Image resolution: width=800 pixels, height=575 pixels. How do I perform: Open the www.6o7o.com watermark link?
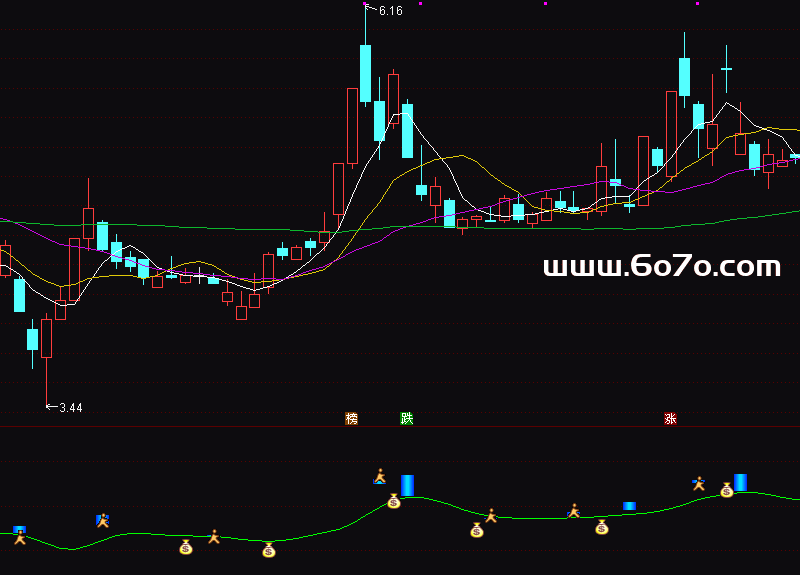click(661, 266)
